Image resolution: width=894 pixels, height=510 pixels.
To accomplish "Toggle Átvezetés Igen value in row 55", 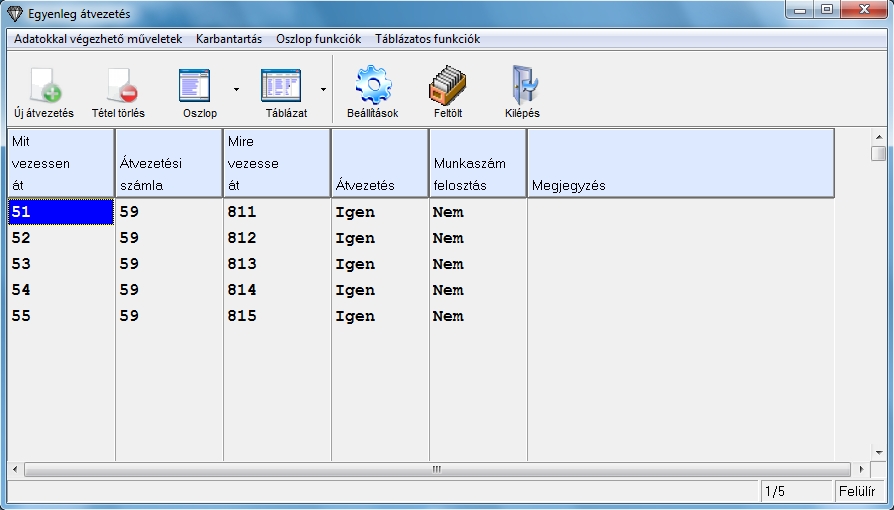I will click(355, 316).
